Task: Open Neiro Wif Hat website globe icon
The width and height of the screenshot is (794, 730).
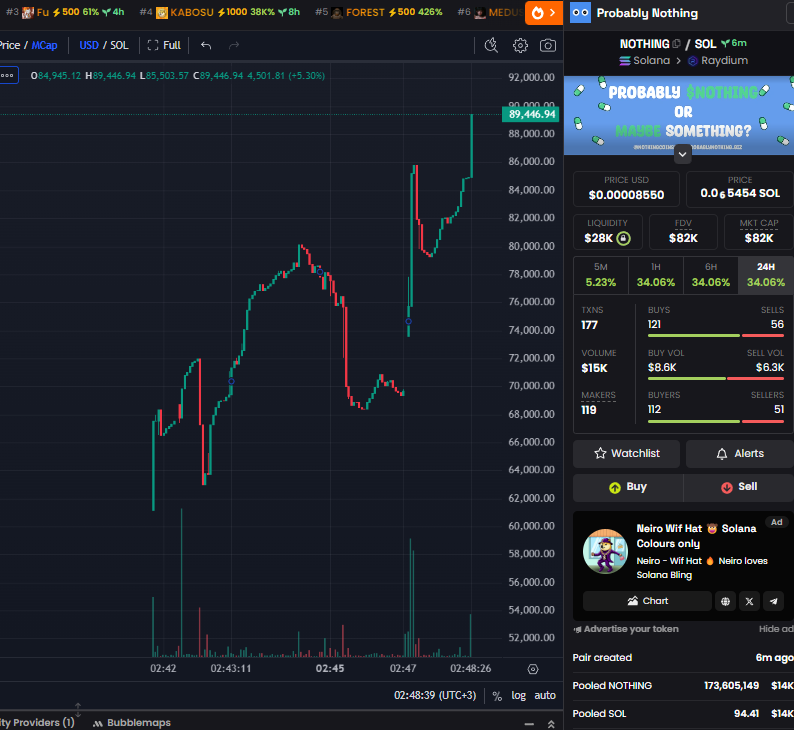Action: (725, 601)
